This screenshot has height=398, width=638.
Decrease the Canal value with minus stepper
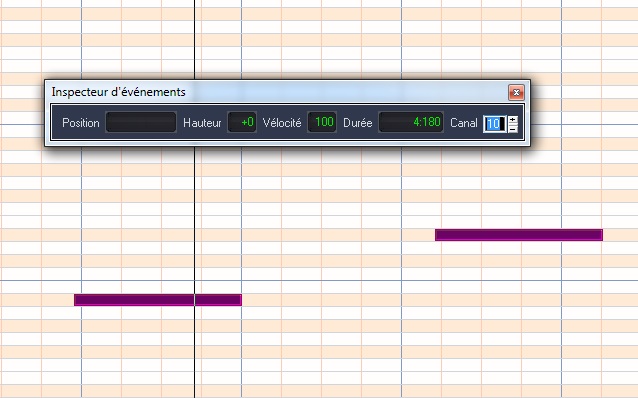(x=513, y=129)
